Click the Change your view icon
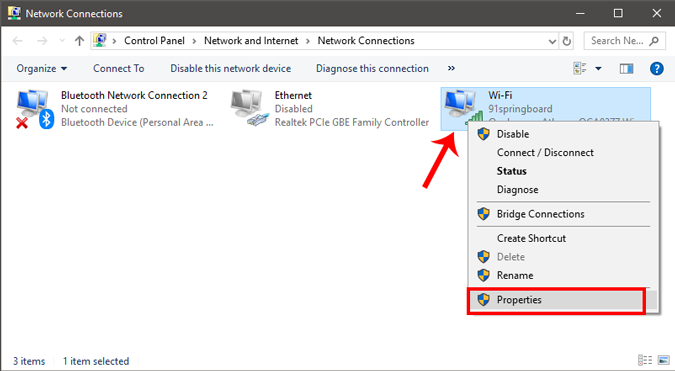 pos(579,68)
